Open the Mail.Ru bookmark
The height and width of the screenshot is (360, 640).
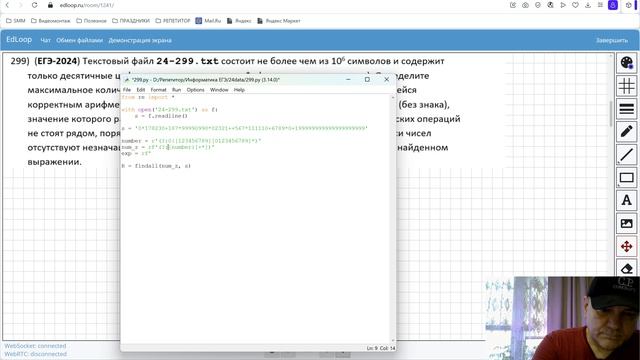pos(208,21)
